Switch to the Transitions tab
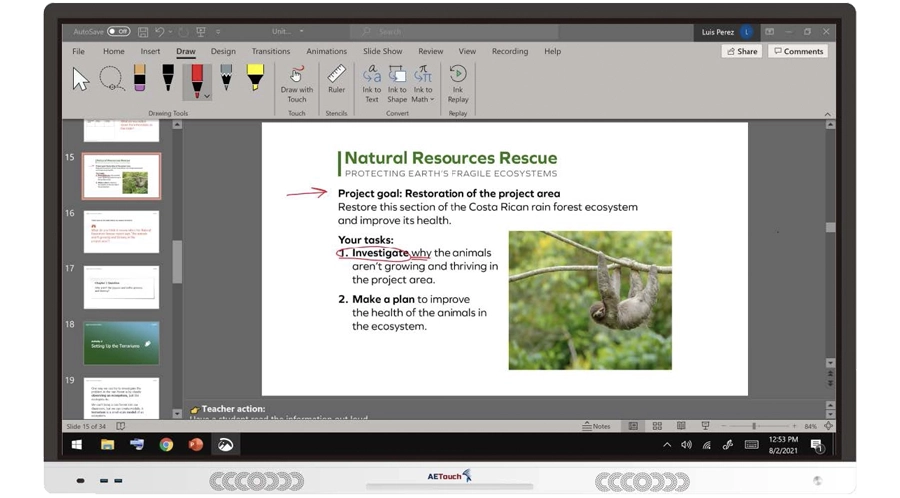Image resolution: width=900 pixels, height=498 pixels. coord(271,51)
